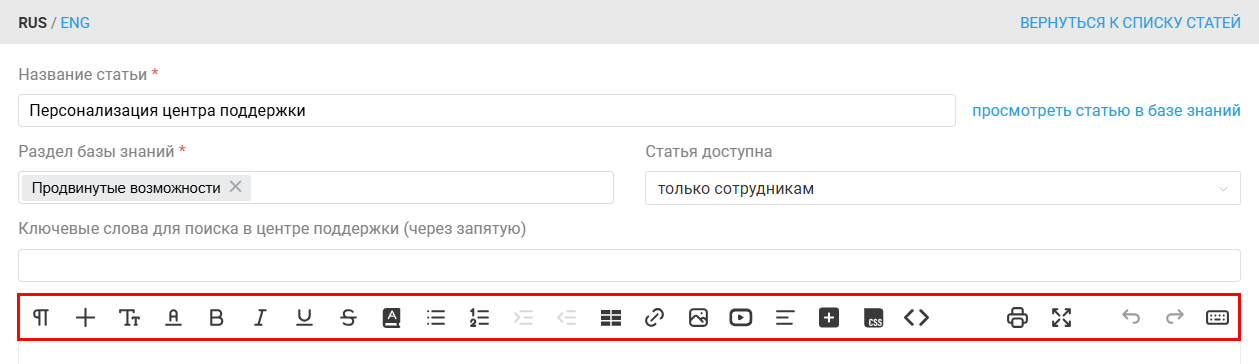The height and width of the screenshot is (364, 1259).
Task: Increase indent of the text
Action: (x=523, y=318)
